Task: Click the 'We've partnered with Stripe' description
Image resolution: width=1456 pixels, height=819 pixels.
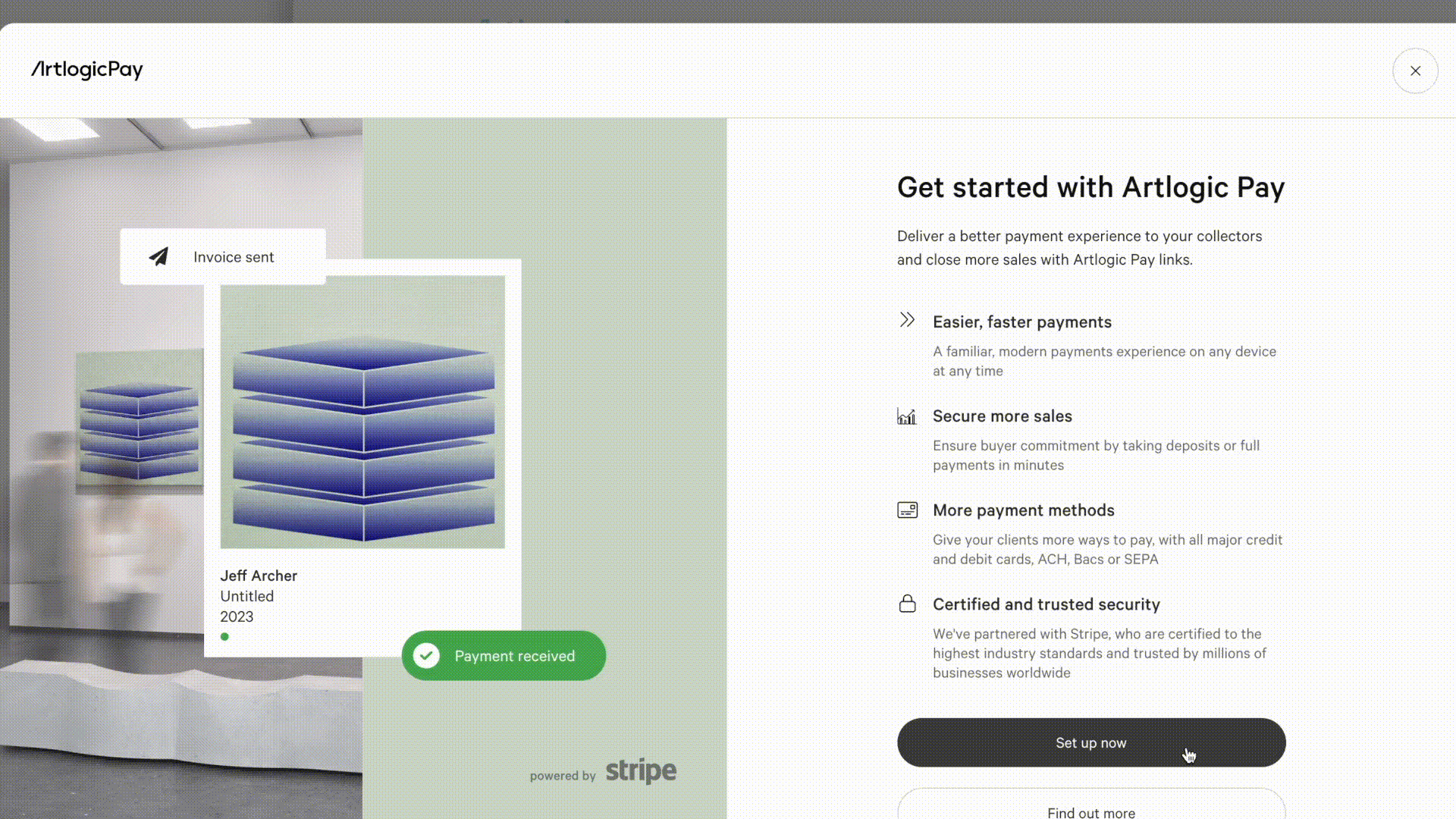Action: point(1100,653)
